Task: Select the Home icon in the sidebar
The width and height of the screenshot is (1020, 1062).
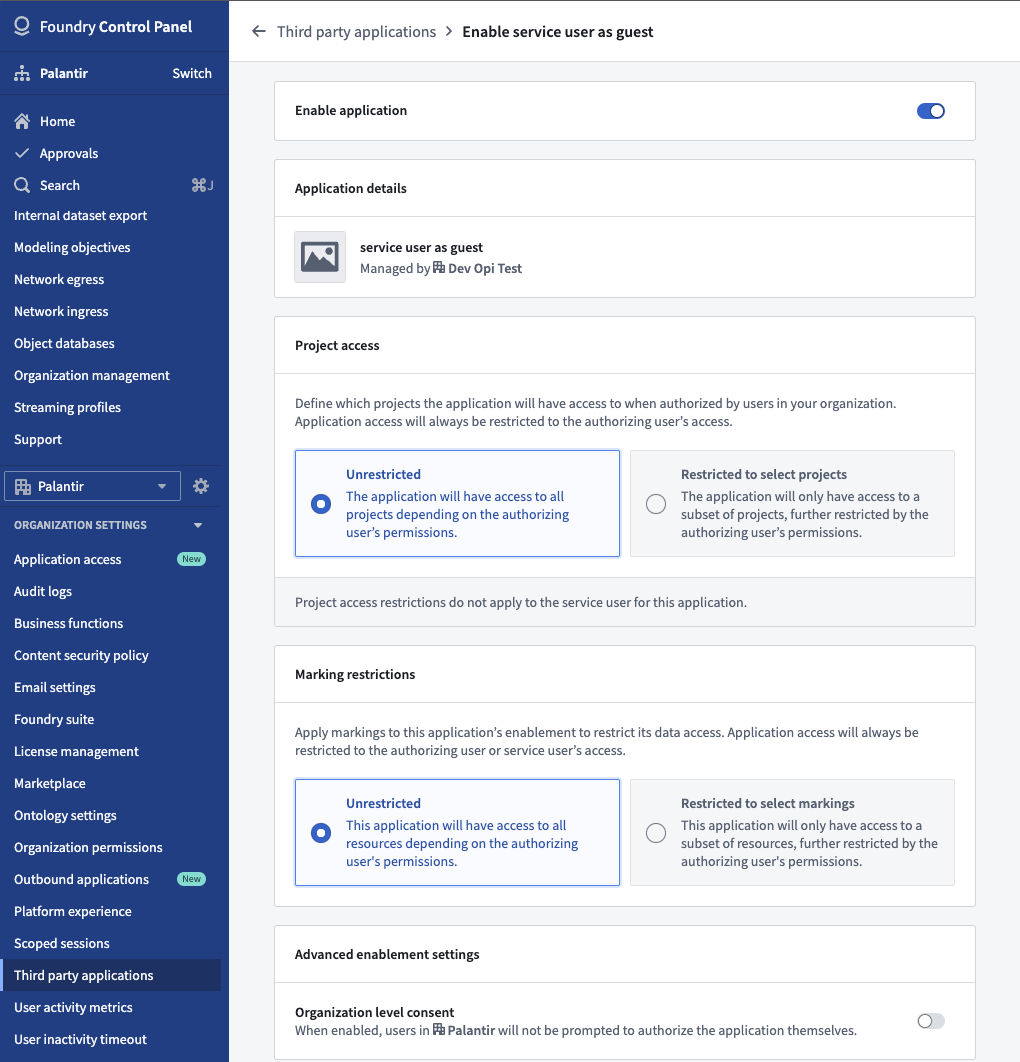Action: click(21, 120)
